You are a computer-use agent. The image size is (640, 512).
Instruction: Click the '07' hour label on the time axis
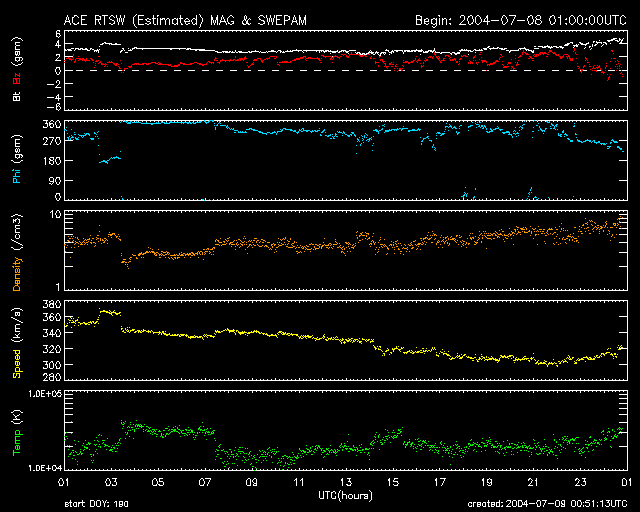(205, 483)
